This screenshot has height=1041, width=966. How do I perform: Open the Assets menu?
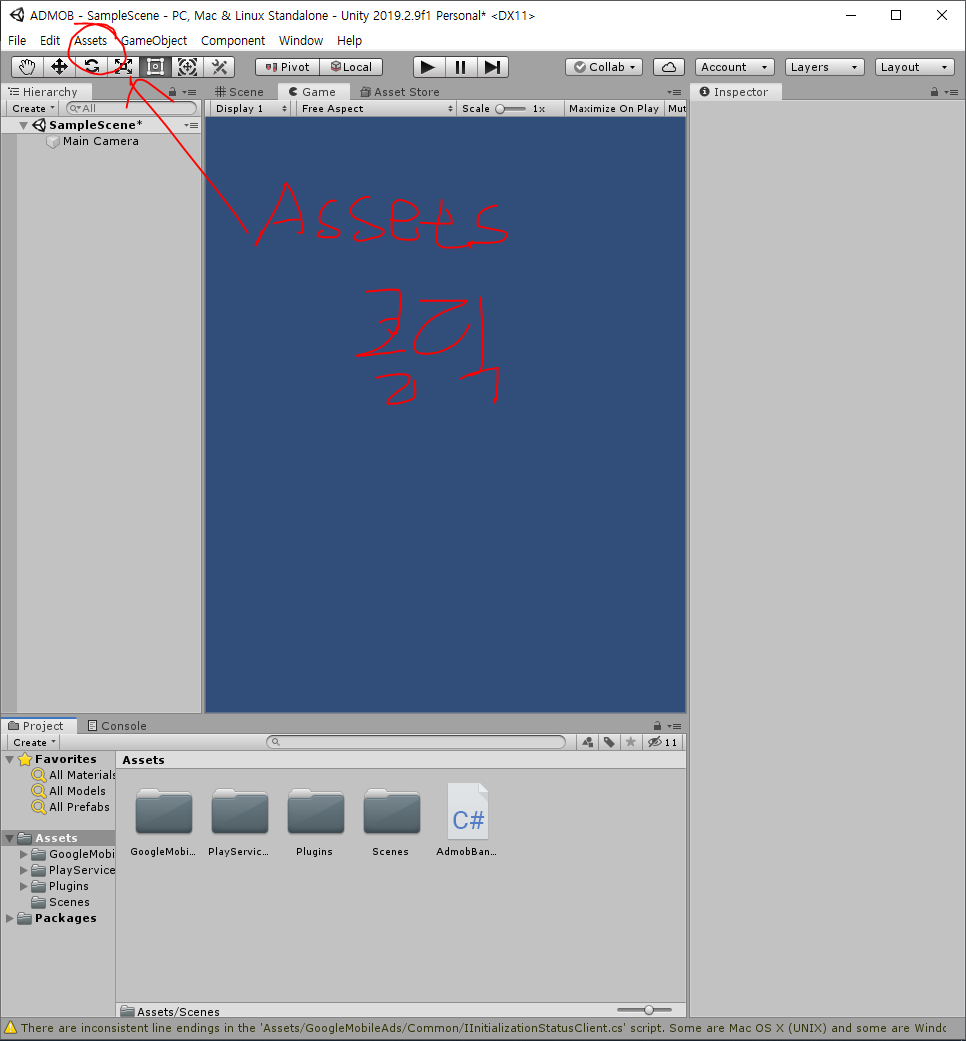tap(91, 40)
